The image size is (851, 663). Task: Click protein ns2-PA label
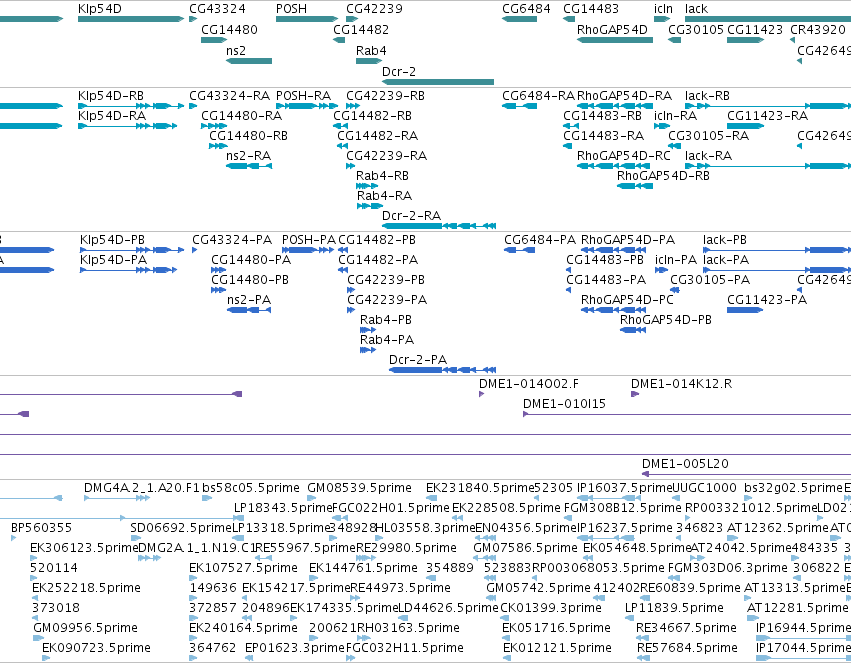(x=249, y=299)
